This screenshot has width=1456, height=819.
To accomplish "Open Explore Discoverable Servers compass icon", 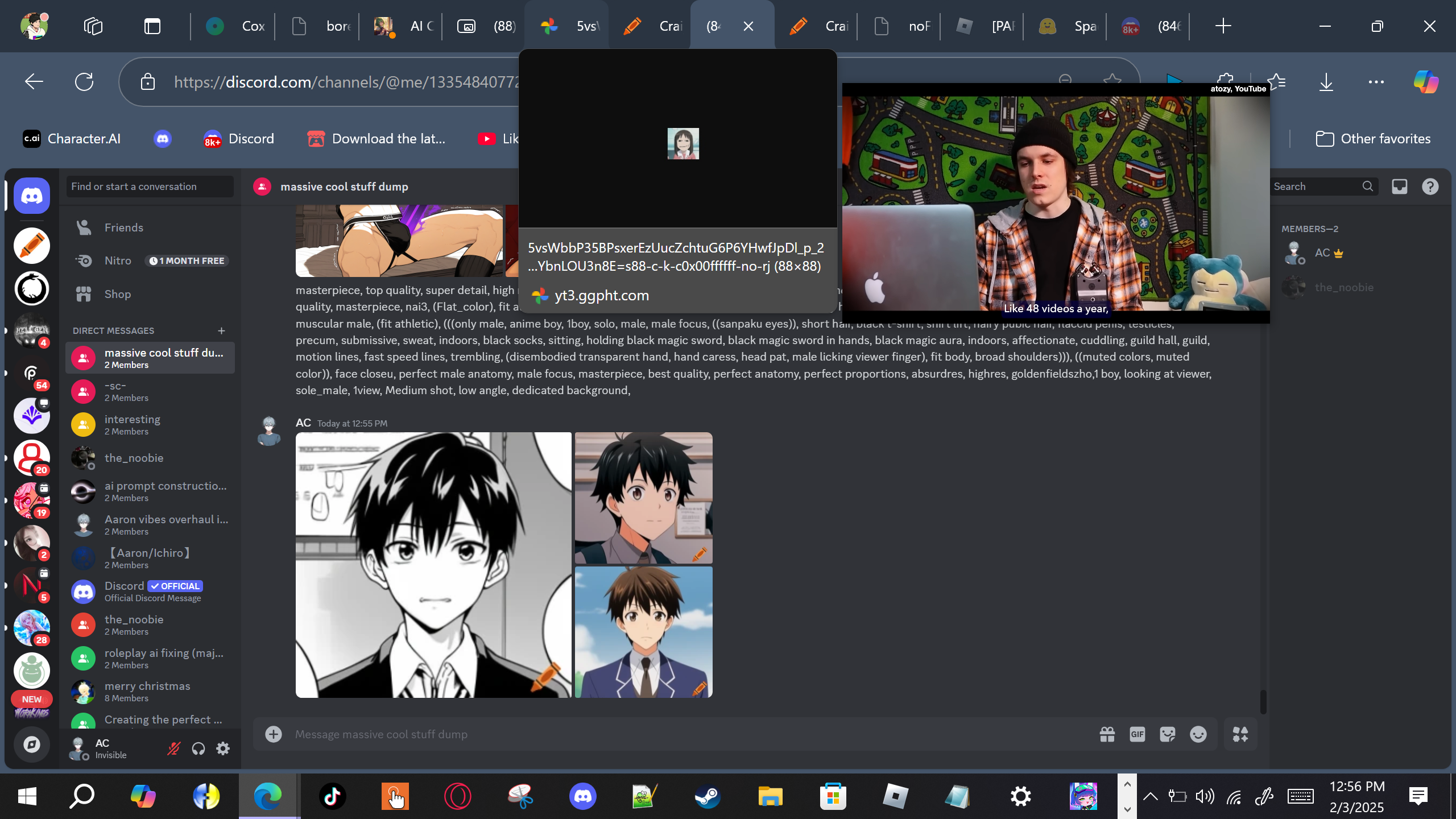I will pos(32,744).
